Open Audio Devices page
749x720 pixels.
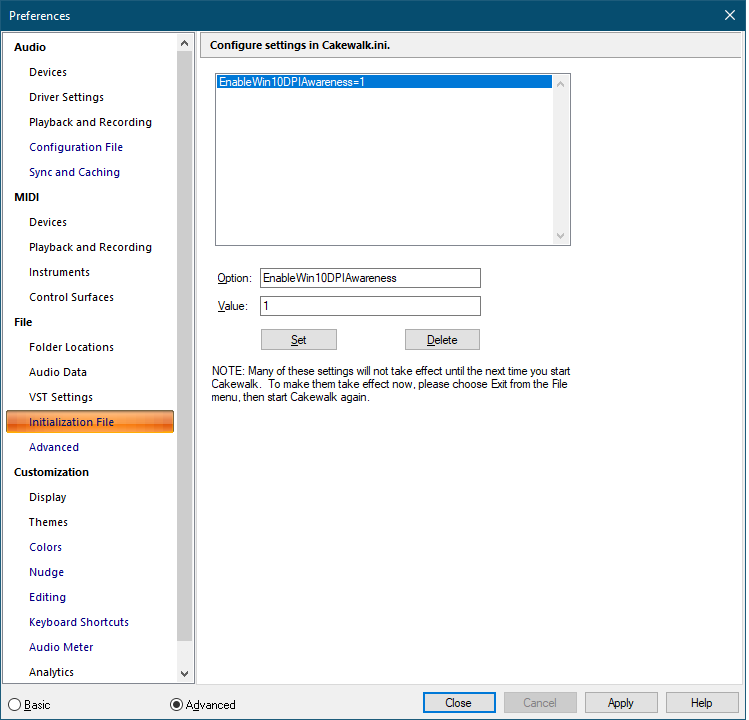point(48,72)
